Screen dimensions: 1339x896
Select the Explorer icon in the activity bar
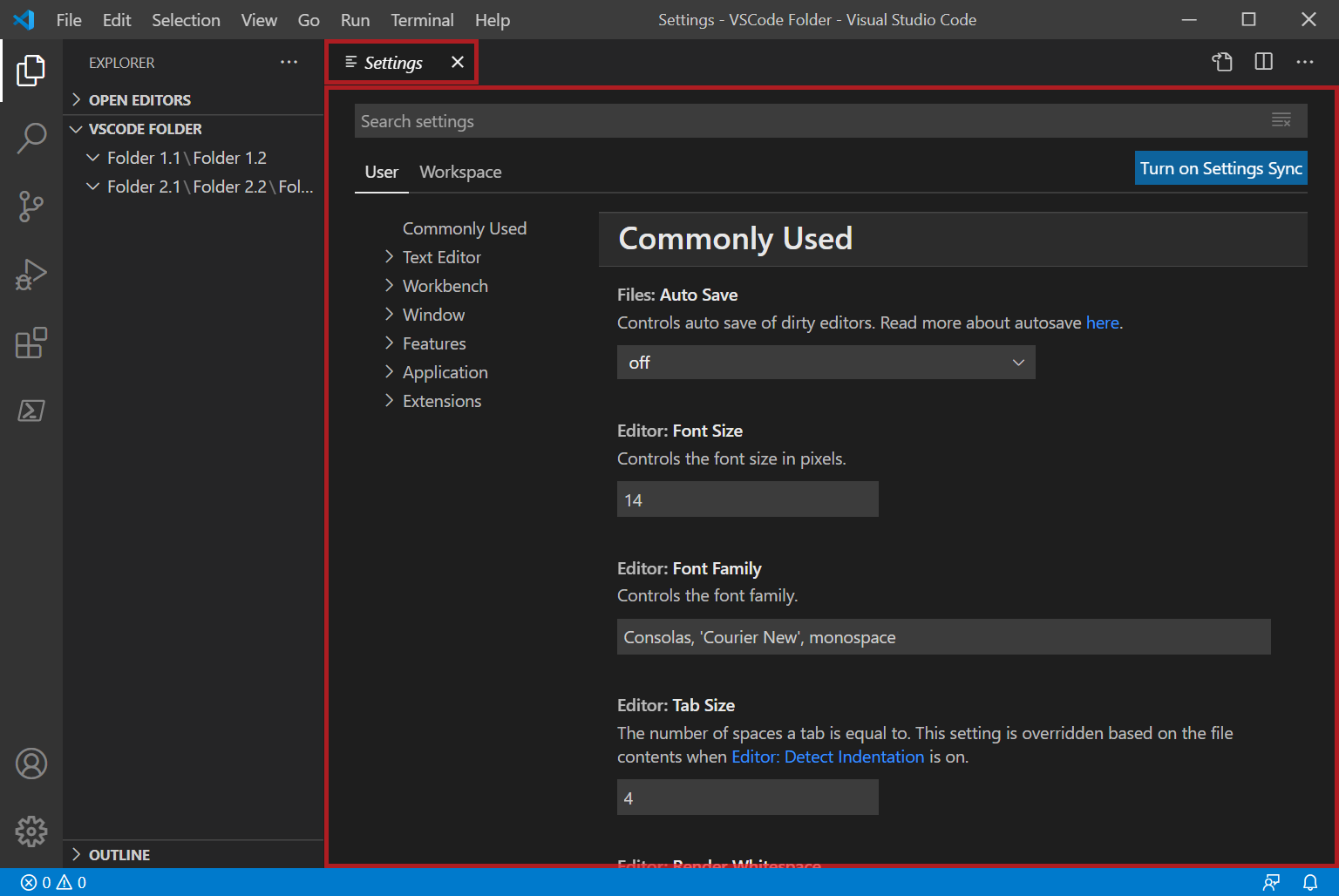coord(32,71)
